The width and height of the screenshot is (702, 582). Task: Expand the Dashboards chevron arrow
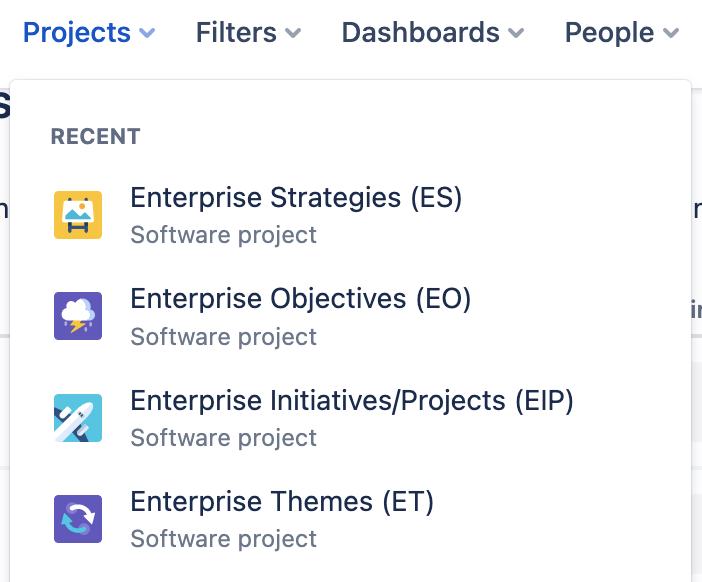pos(516,33)
